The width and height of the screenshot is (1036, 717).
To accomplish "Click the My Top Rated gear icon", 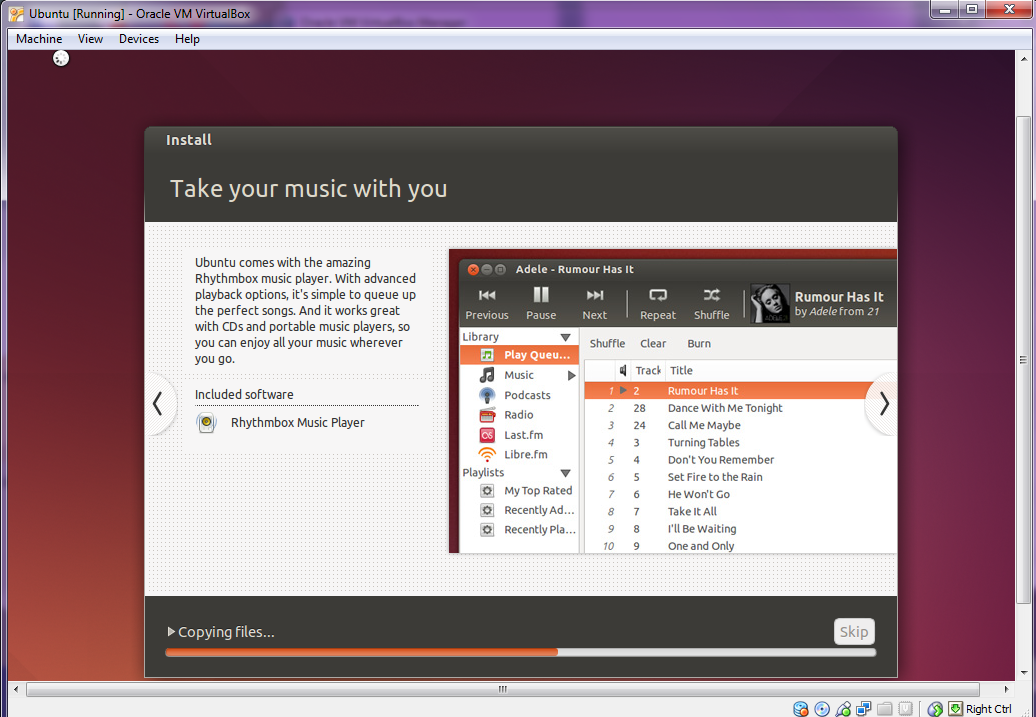I will [x=487, y=491].
